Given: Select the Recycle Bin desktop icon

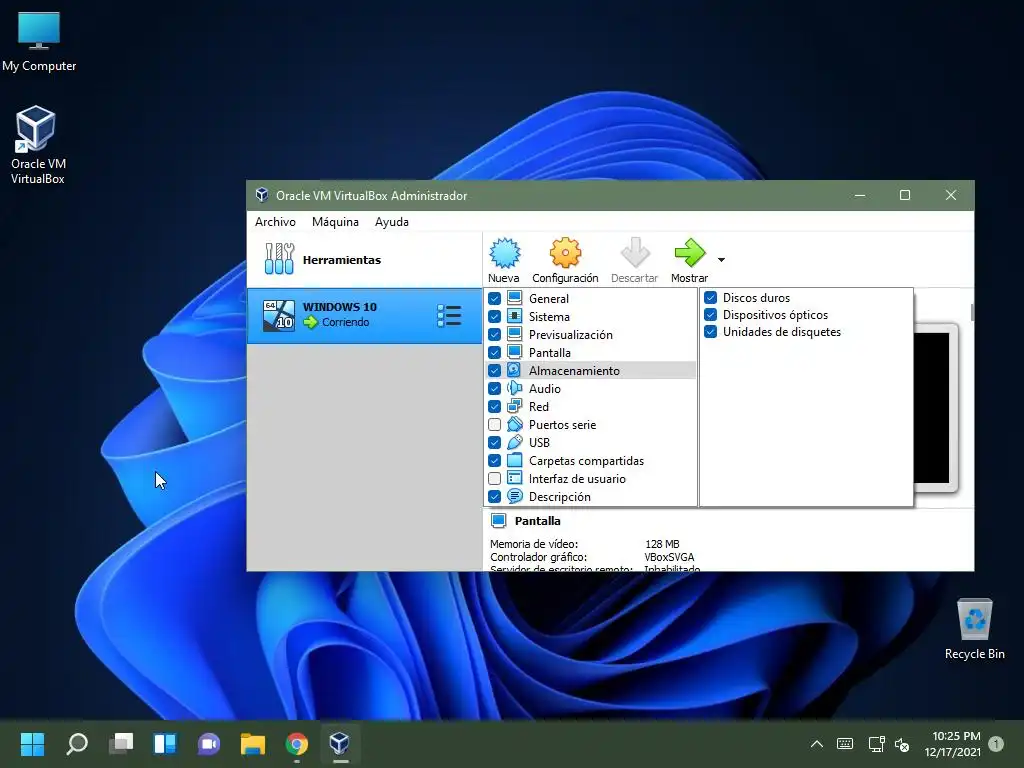Looking at the screenshot, I should pyautogui.click(x=974, y=629).
